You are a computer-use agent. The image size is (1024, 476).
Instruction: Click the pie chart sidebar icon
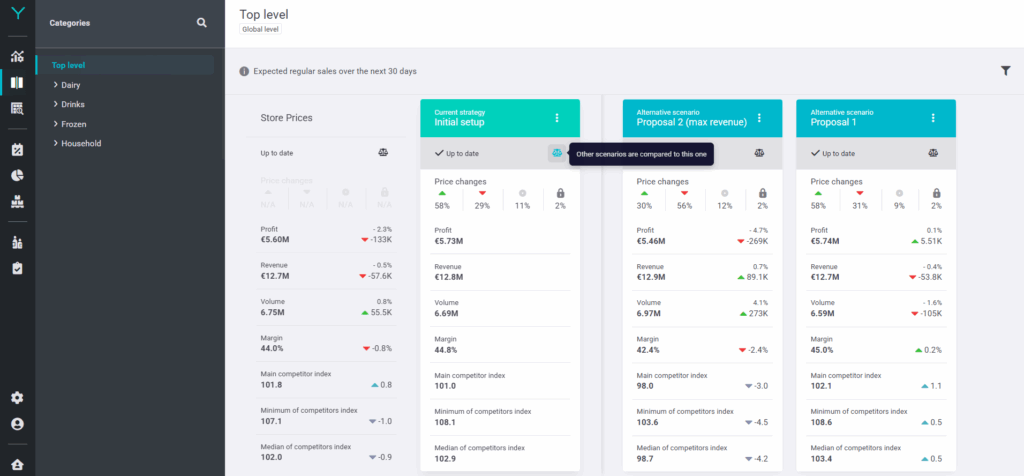click(17, 175)
